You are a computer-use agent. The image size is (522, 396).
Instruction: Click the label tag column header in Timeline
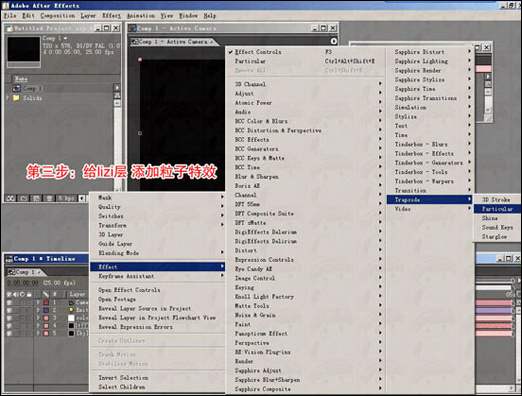click(46, 294)
